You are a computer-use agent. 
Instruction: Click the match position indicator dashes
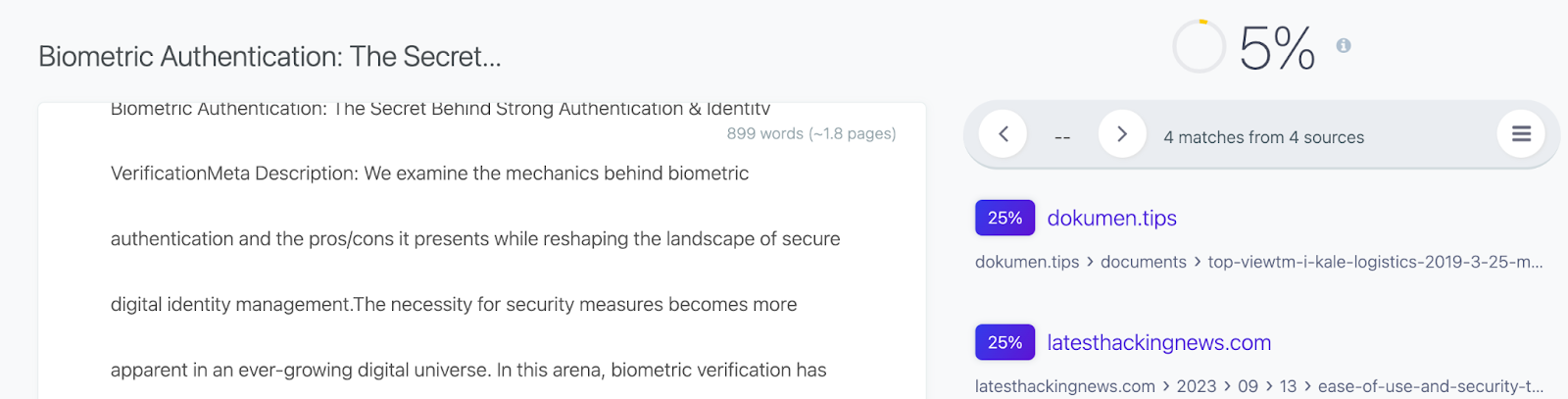point(1062,137)
